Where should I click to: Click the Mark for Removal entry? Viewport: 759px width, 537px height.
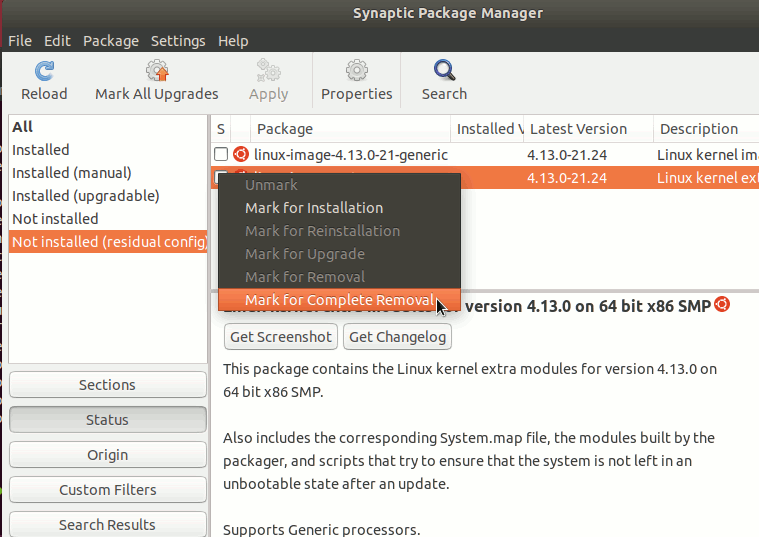[339, 277]
